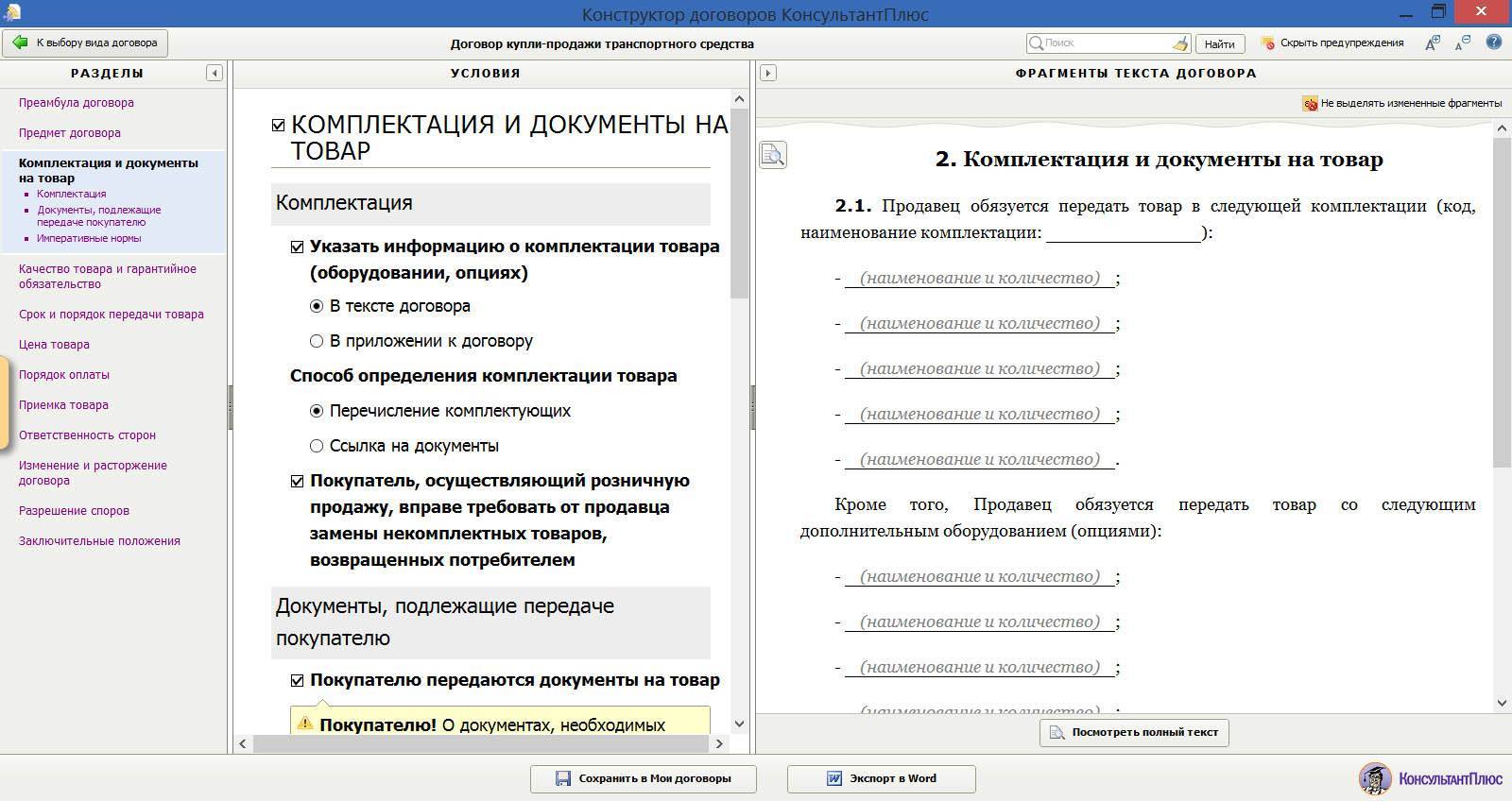Click the Найти button
Image resolution: width=1512 pixels, height=801 pixels.
point(1219,43)
